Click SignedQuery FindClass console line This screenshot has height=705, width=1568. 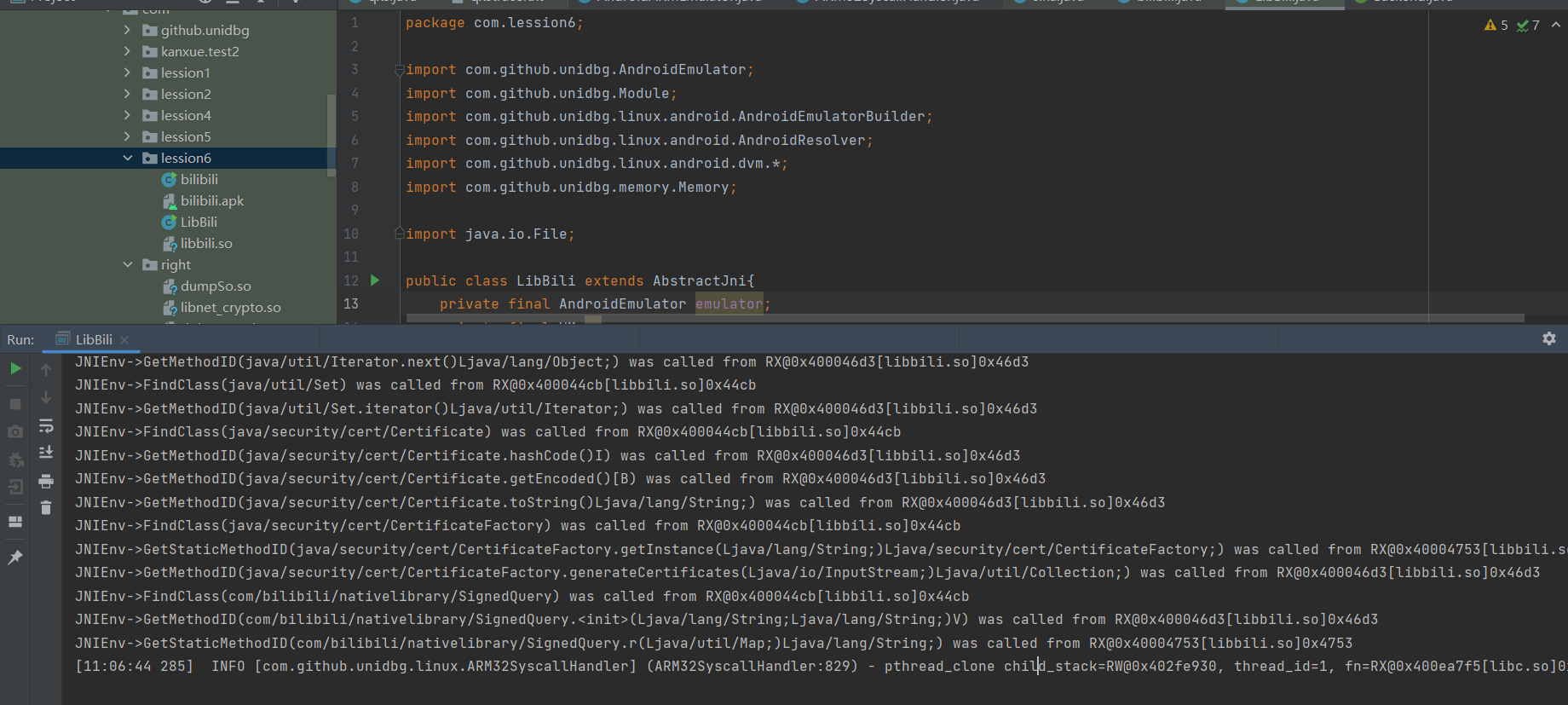(522, 596)
